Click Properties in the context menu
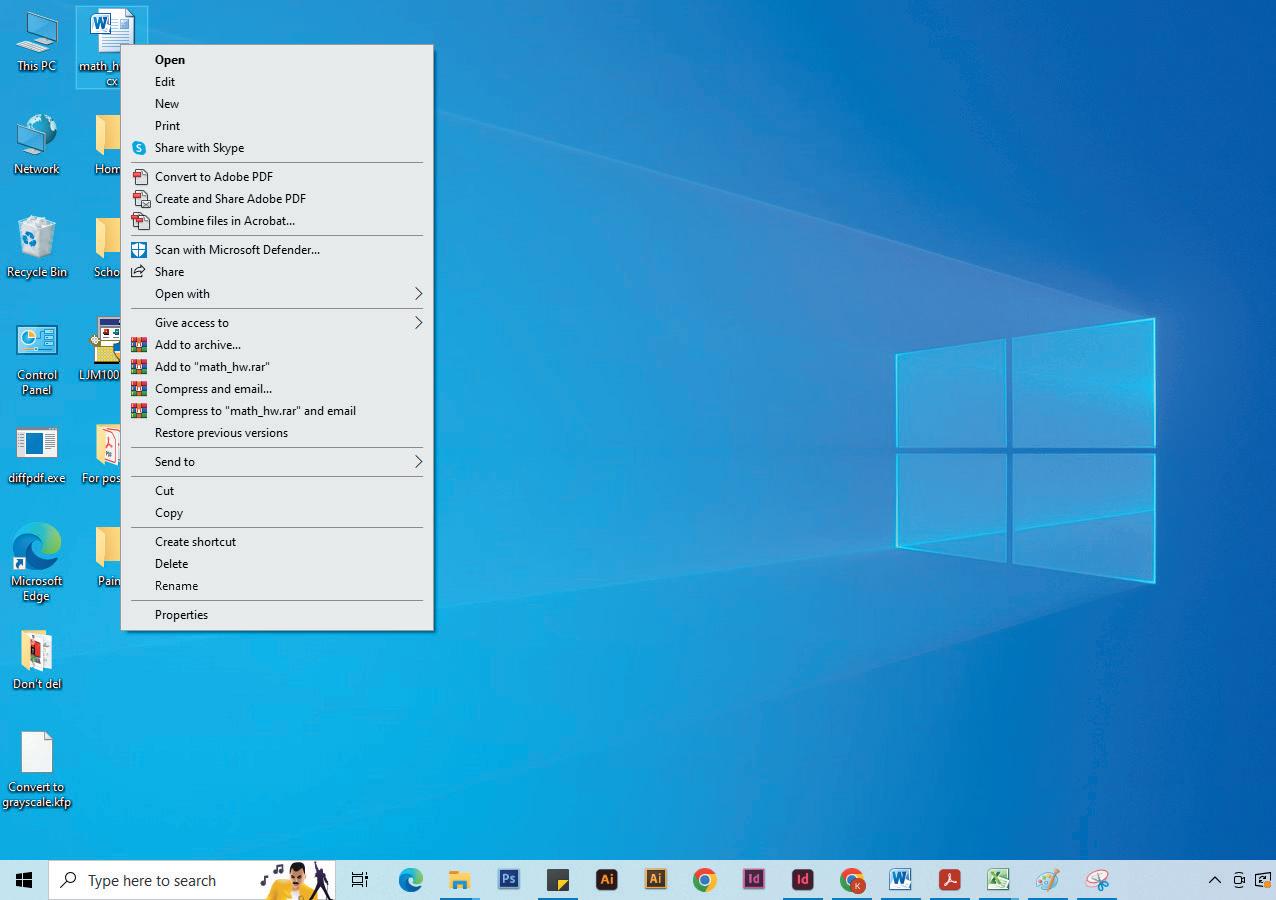The image size is (1276, 900). pos(277,615)
